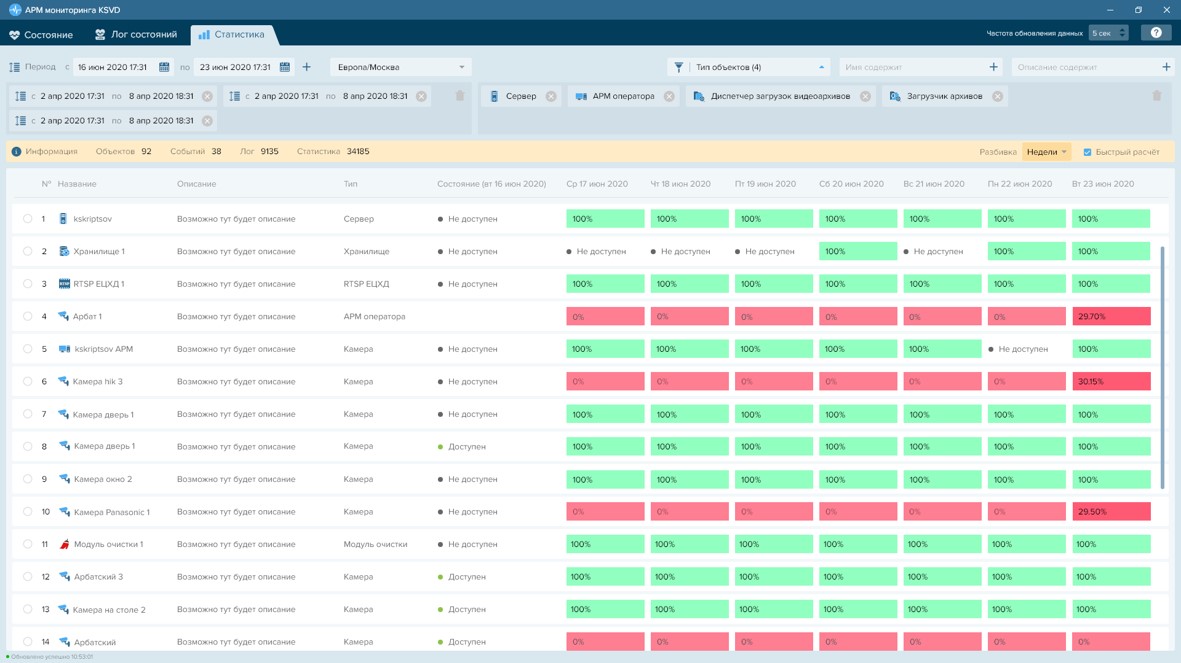Toggle the Быстрый расчёт checkbox
This screenshot has height=663, width=1181.
coord(1088,152)
